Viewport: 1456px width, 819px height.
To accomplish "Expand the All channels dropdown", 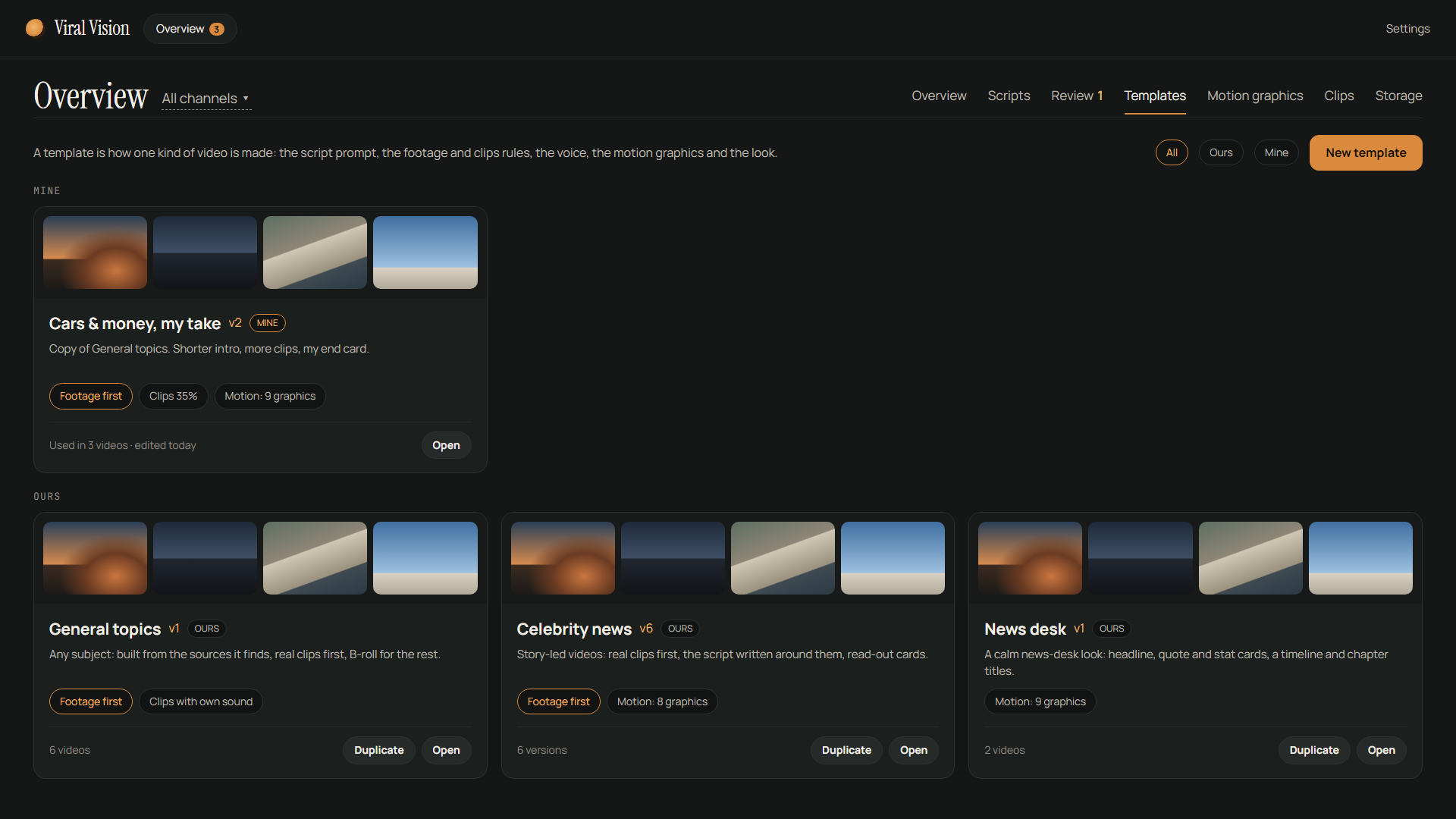I will pyautogui.click(x=206, y=99).
